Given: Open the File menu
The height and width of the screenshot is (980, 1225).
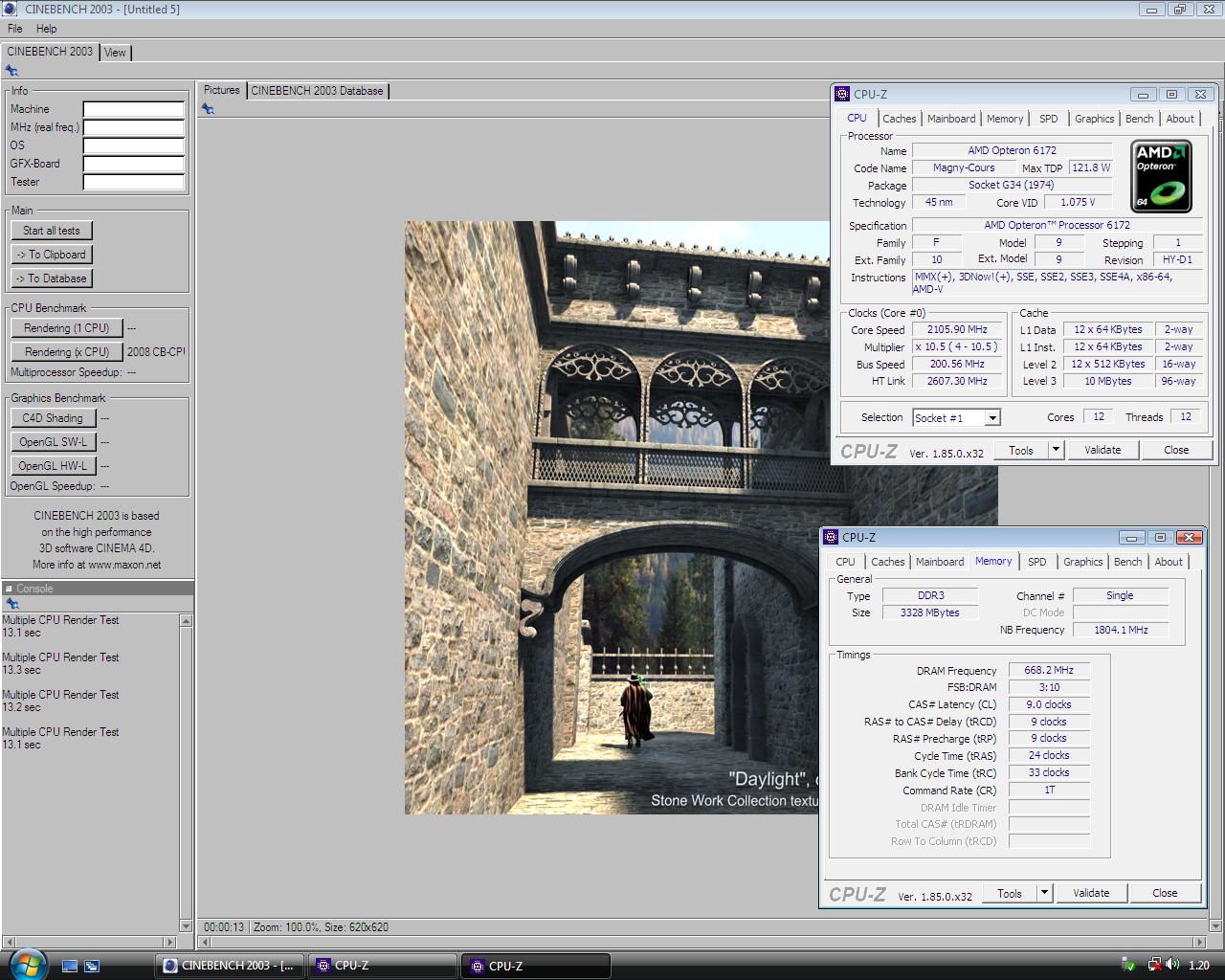Looking at the screenshot, I should [x=14, y=29].
